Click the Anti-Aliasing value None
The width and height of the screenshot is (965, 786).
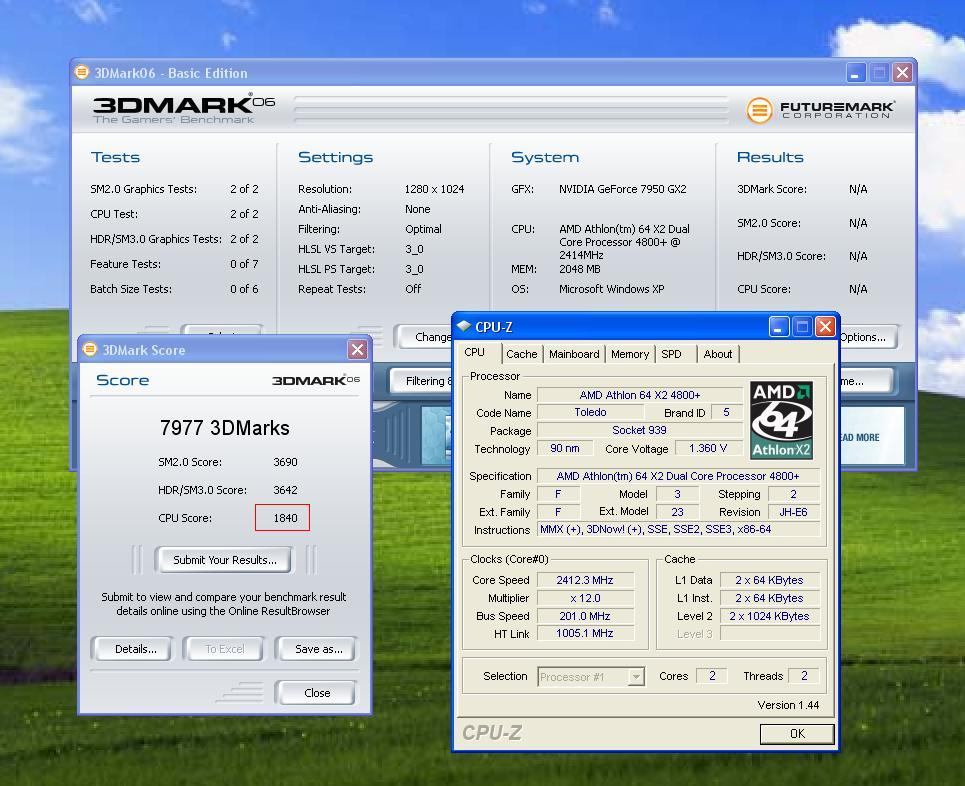pyautogui.click(x=417, y=209)
